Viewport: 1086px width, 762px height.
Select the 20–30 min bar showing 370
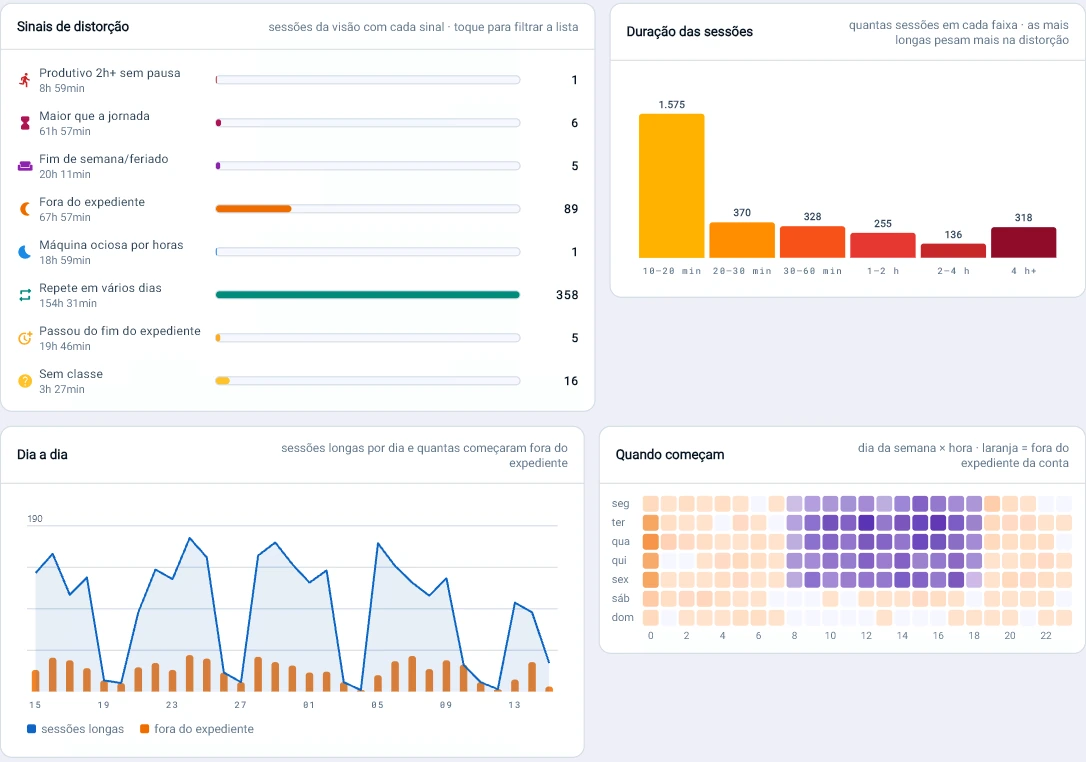point(742,240)
